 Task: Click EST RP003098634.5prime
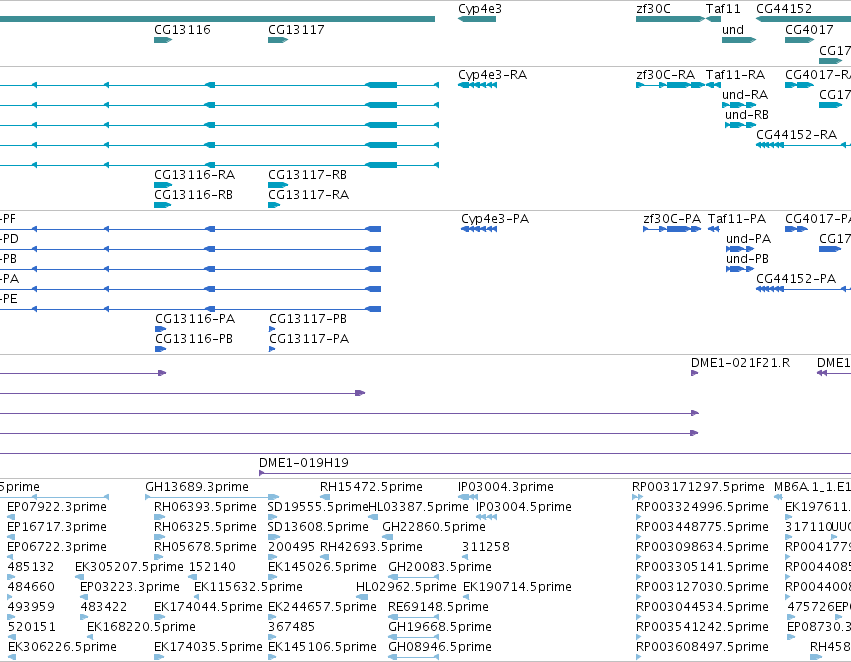click(x=702, y=547)
